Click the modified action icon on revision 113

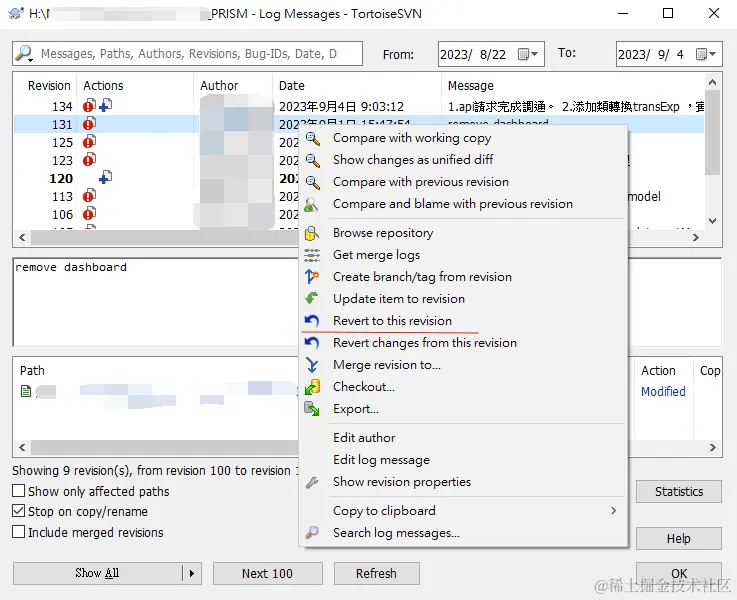click(x=89, y=196)
